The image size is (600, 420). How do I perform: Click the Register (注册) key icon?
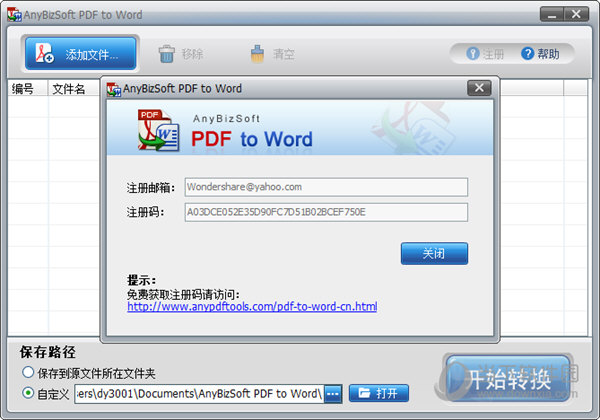(x=473, y=54)
